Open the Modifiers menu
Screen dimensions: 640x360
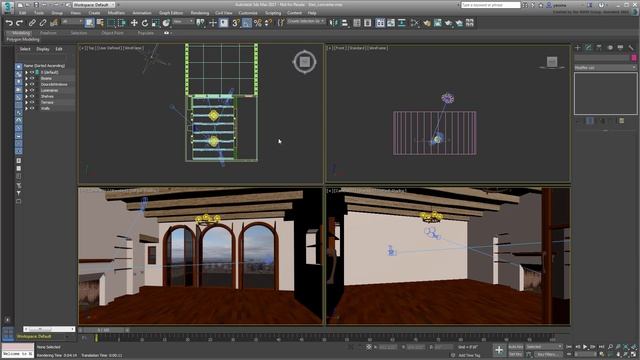click(x=116, y=13)
